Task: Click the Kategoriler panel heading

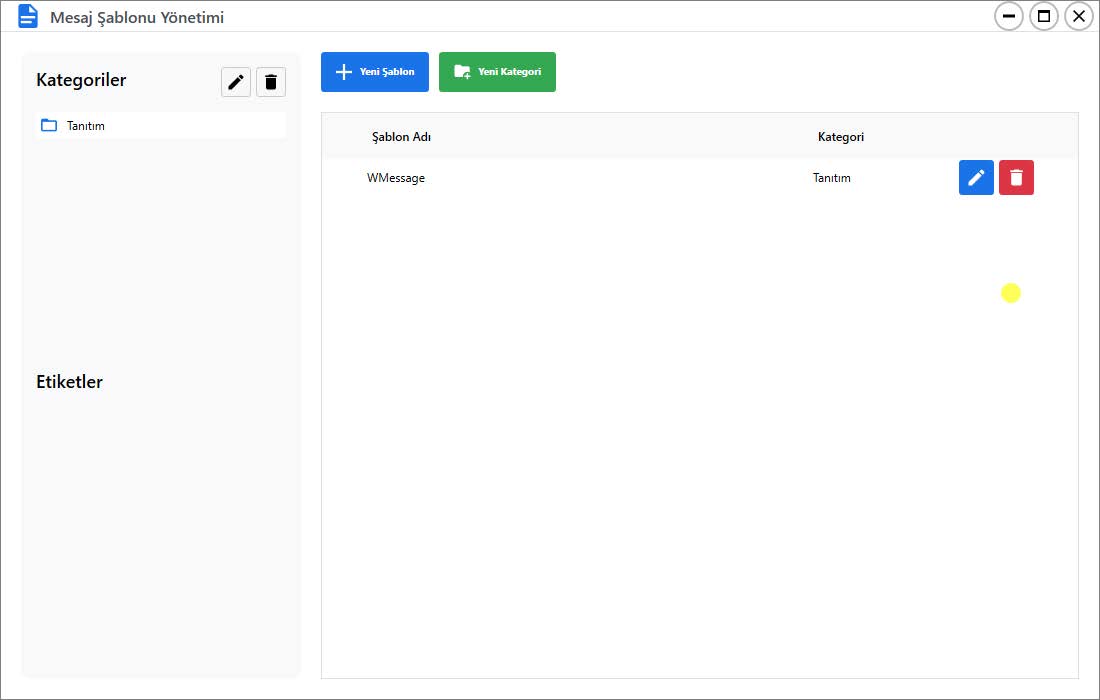Action: [x=81, y=80]
